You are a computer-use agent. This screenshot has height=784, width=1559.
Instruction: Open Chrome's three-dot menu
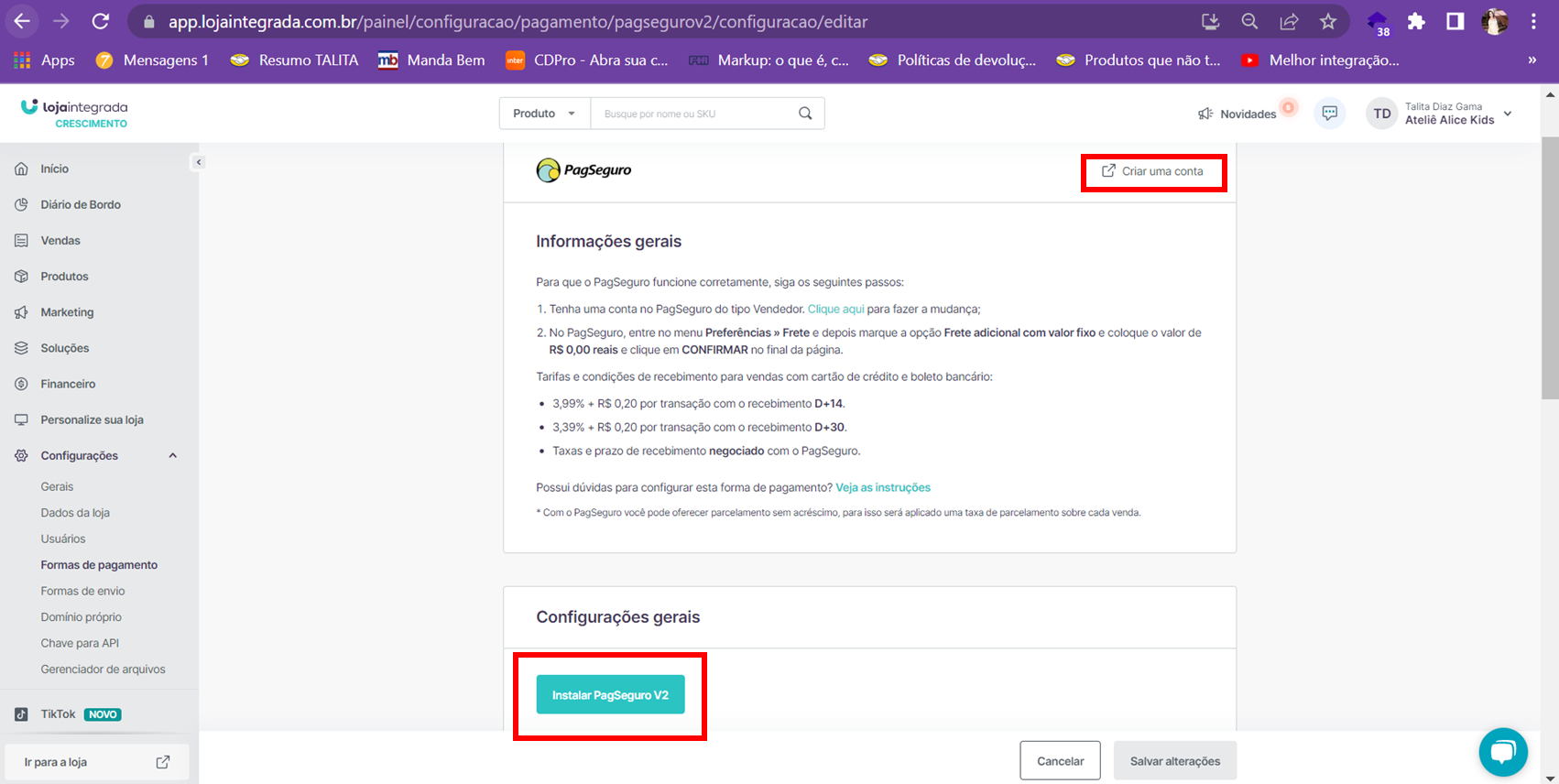[1533, 21]
